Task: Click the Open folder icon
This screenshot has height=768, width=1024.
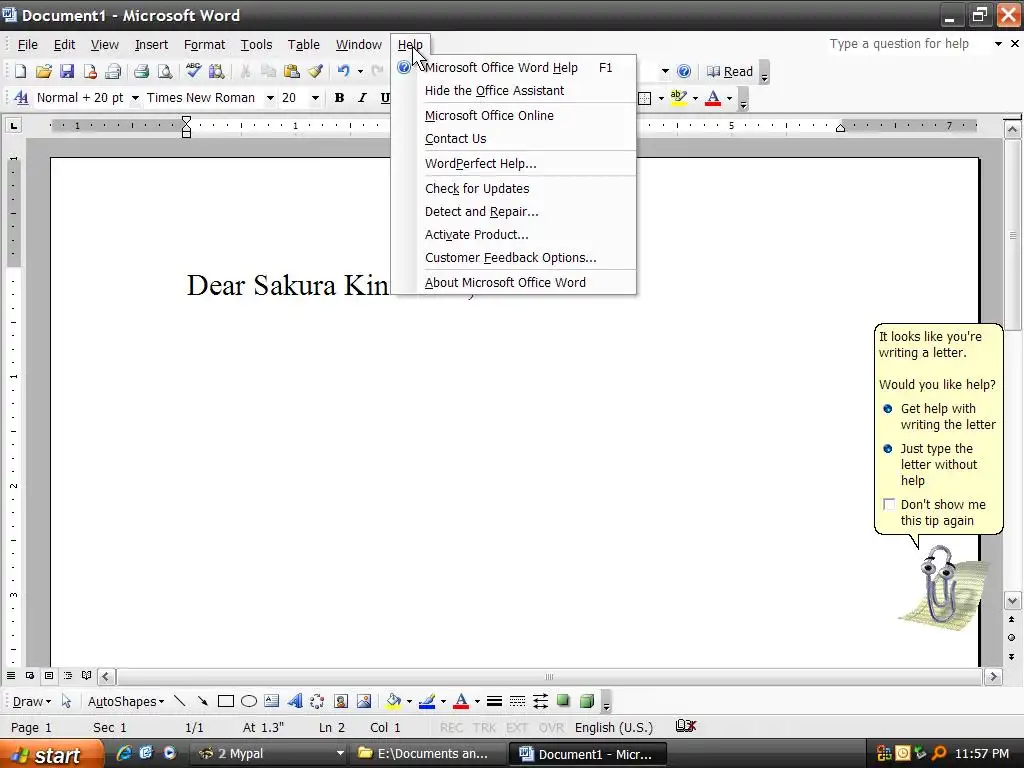Action: coord(43,71)
